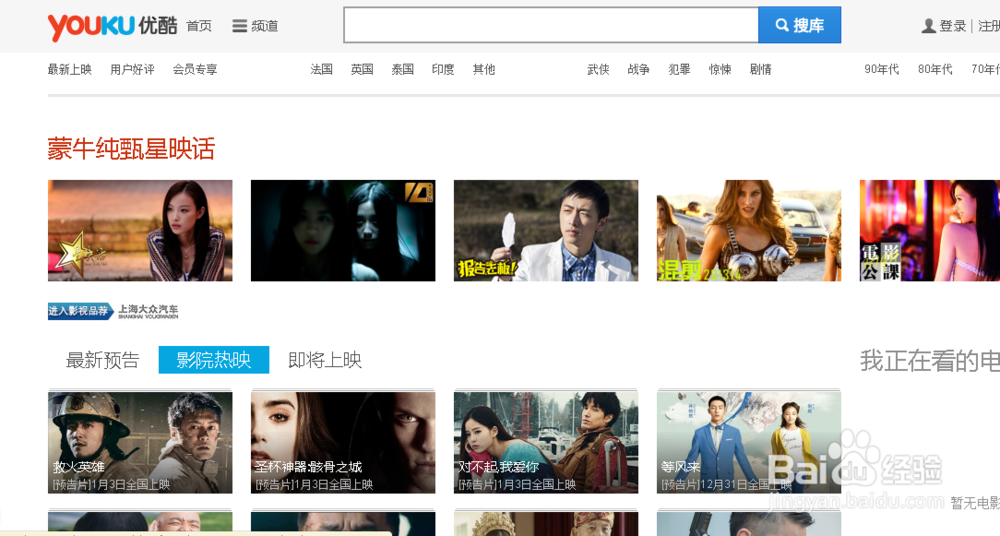Open the 对不起,我爱你 trailer thumbnail
Screen dimensions: 1000x536
coord(546,442)
